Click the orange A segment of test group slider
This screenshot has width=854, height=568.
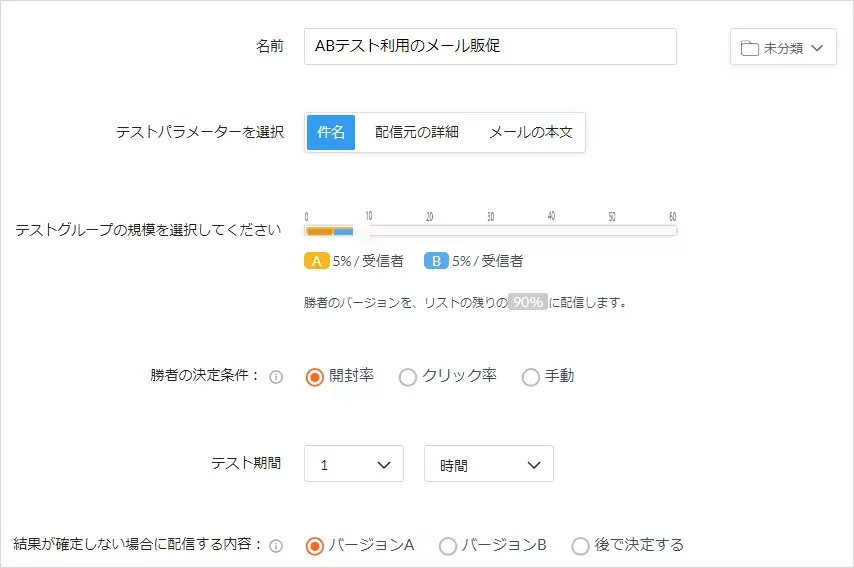pos(320,231)
